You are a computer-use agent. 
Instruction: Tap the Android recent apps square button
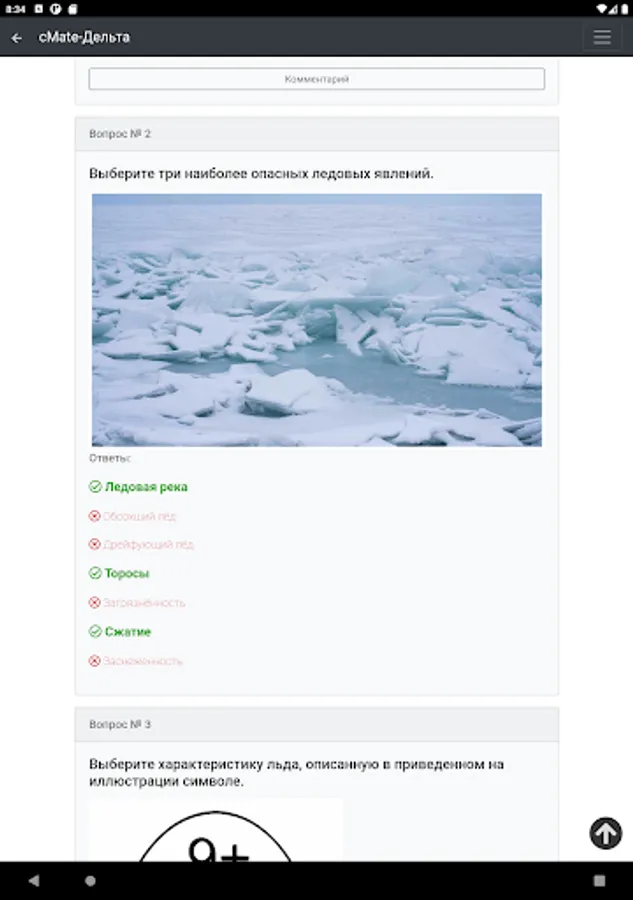click(600, 880)
